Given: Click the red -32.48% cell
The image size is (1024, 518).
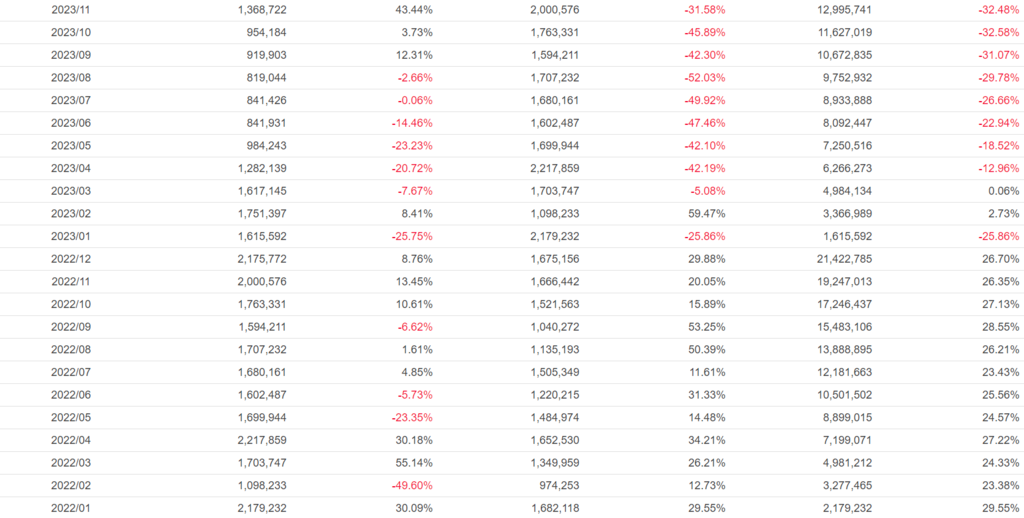Looking at the screenshot, I should (x=998, y=9).
